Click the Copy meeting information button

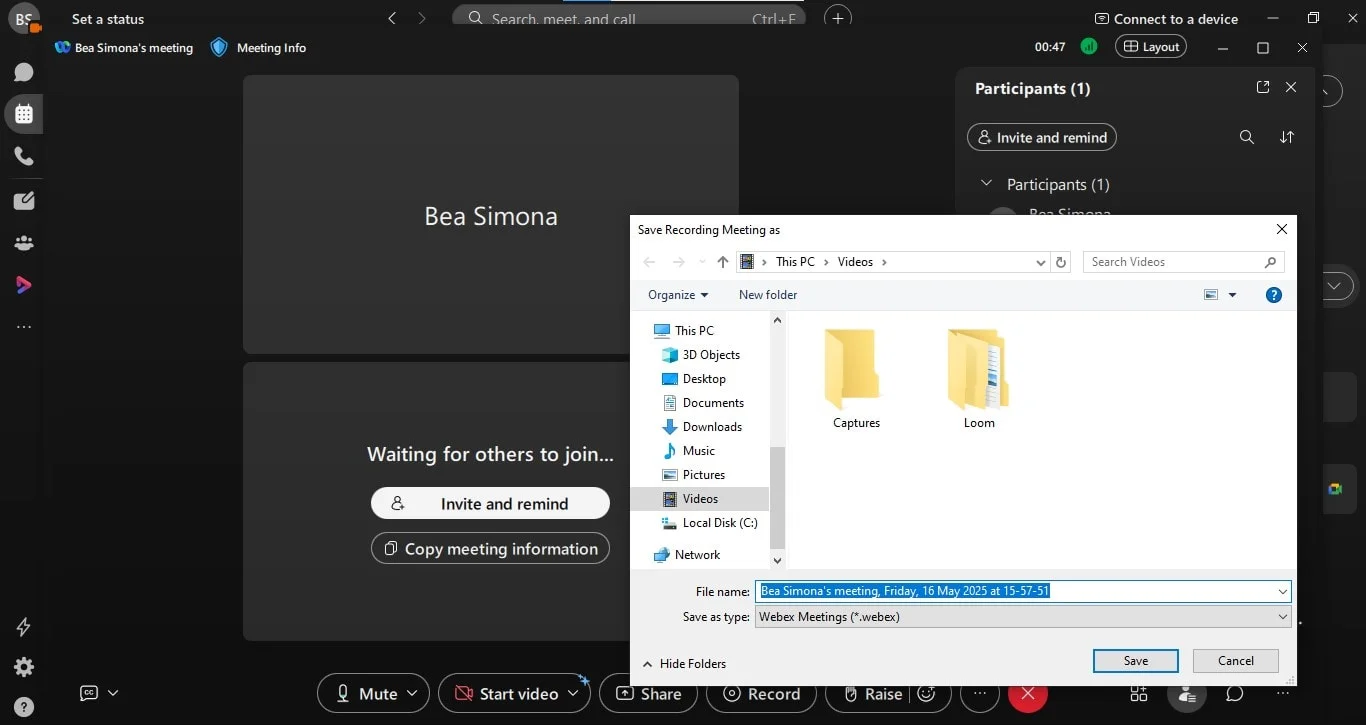pos(490,549)
